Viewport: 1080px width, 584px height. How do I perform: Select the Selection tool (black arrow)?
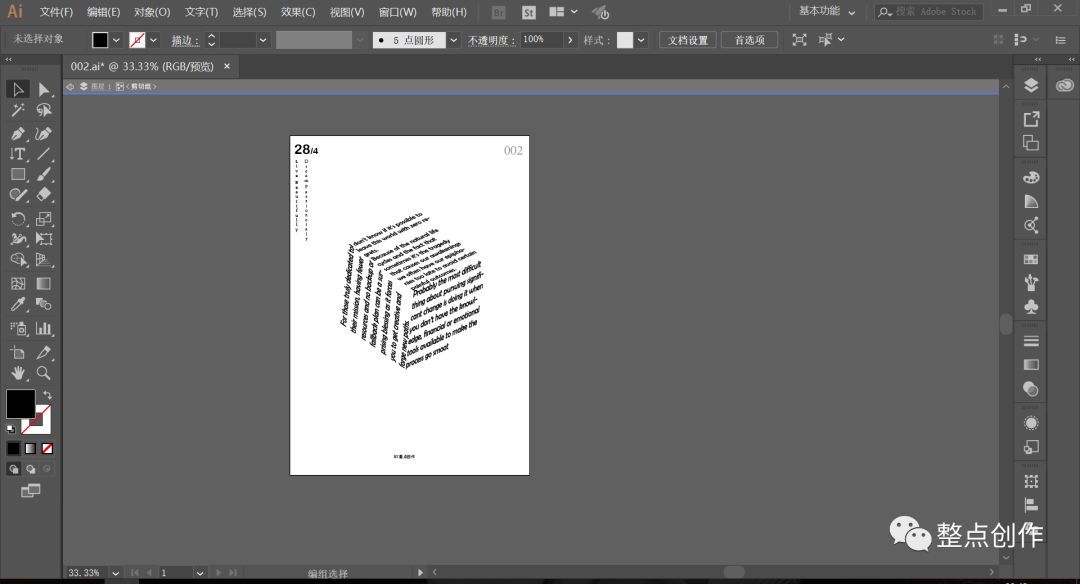click(x=18, y=90)
